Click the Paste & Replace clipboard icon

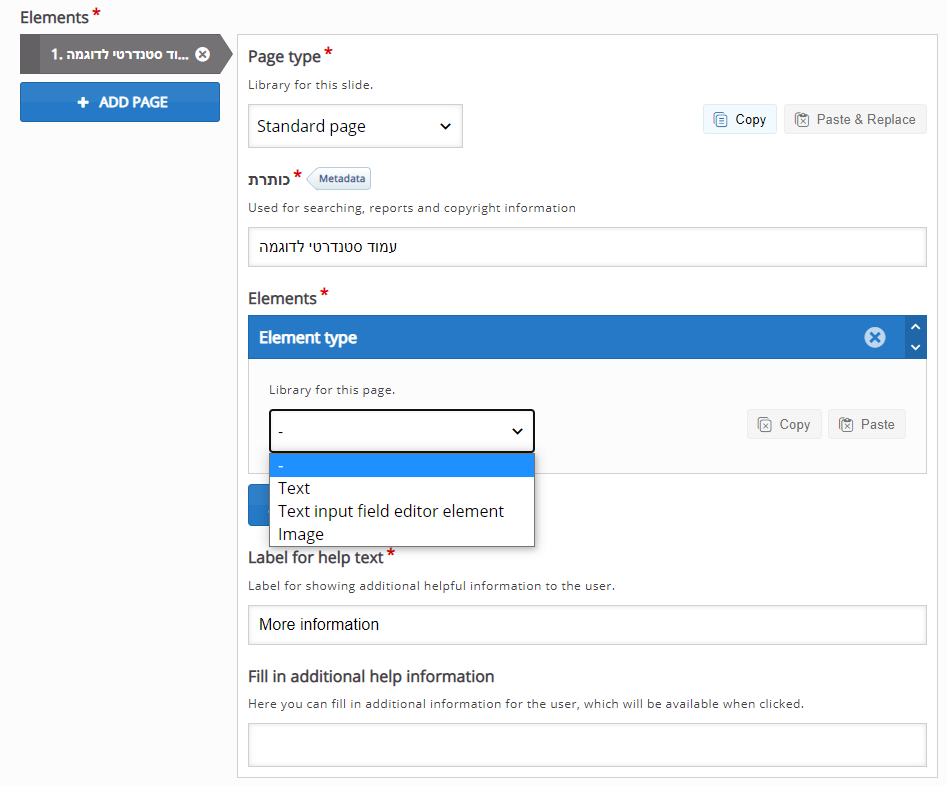pyautogui.click(x=802, y=118)
